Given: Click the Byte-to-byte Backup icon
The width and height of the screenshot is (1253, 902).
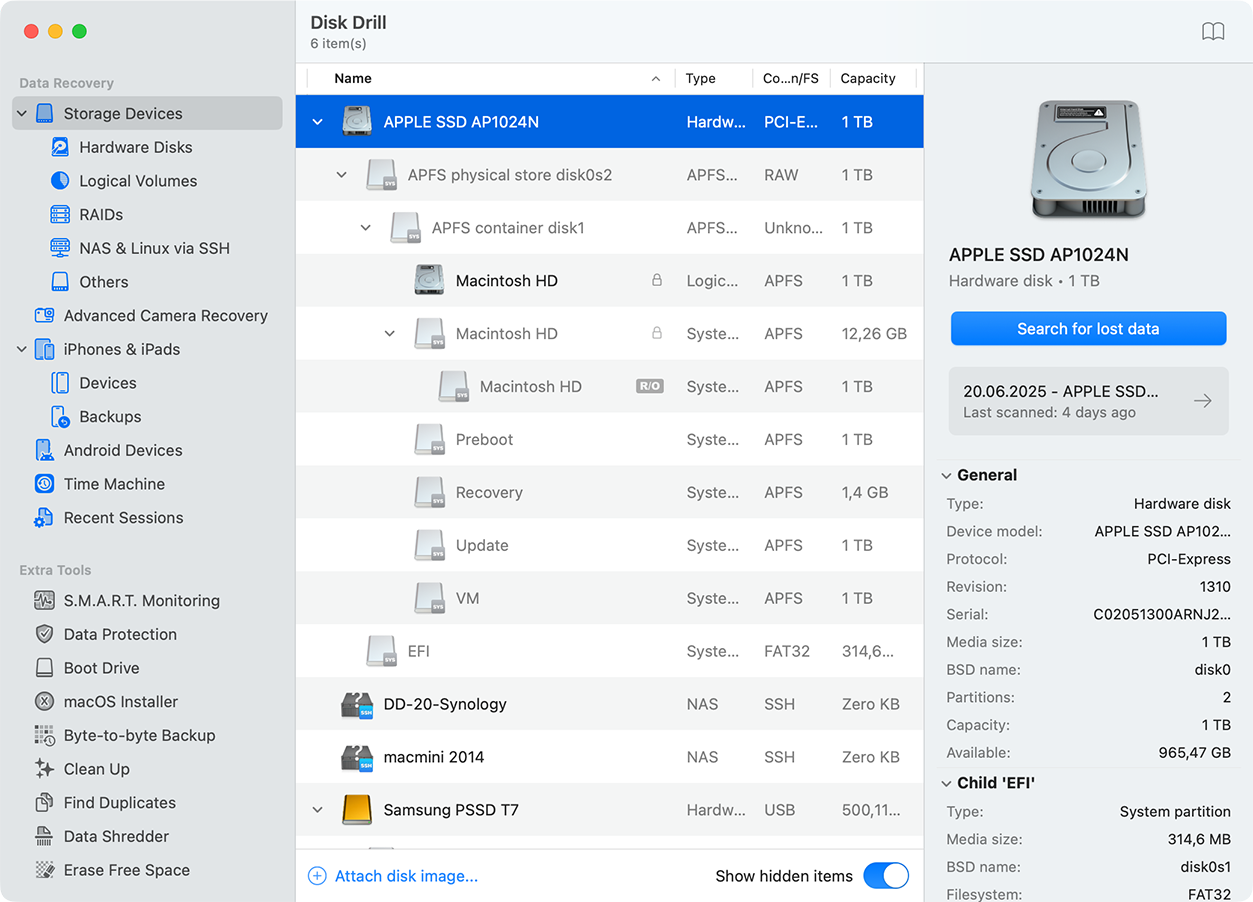Looking at the screenshot, I should click(x=44, y=736).
